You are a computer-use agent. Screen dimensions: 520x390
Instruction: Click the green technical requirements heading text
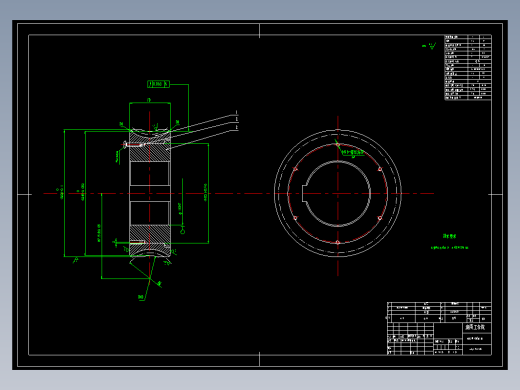[449, 236]
